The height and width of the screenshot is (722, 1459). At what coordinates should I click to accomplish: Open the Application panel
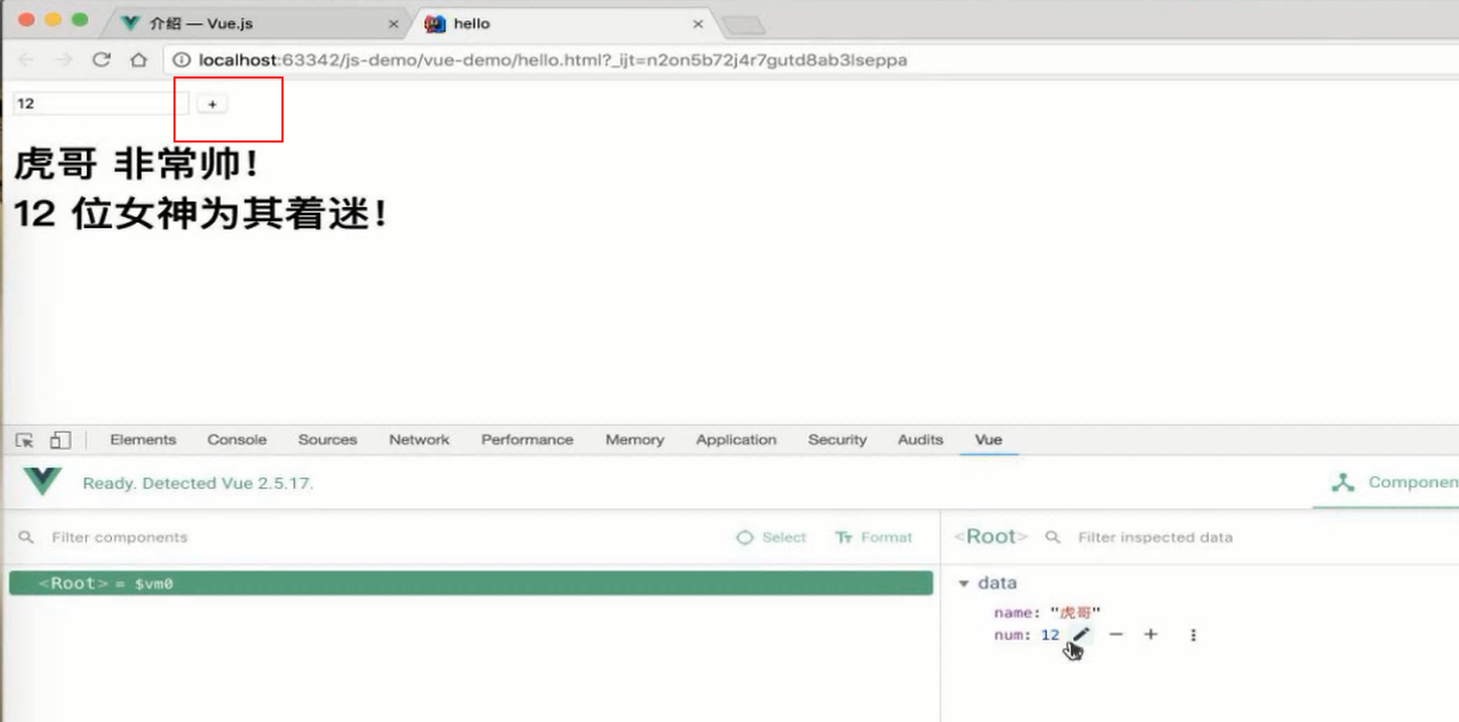tap(736, 440)
